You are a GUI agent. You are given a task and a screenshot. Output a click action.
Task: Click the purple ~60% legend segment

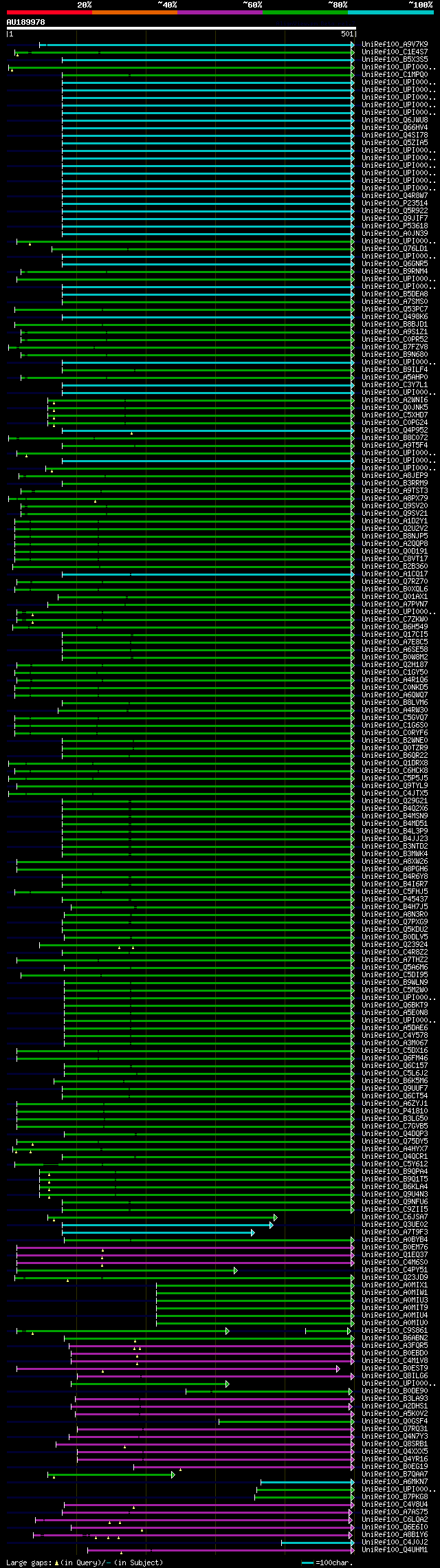[219, 12]
